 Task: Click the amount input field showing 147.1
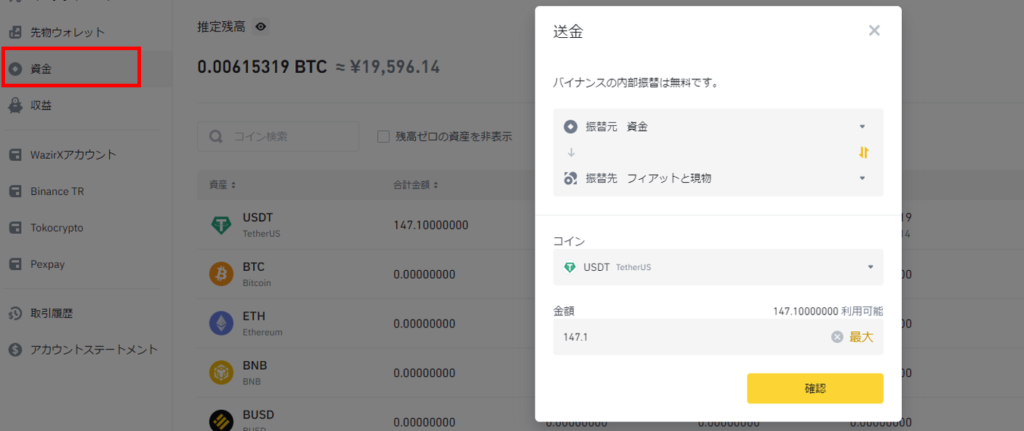coord(690,337)
